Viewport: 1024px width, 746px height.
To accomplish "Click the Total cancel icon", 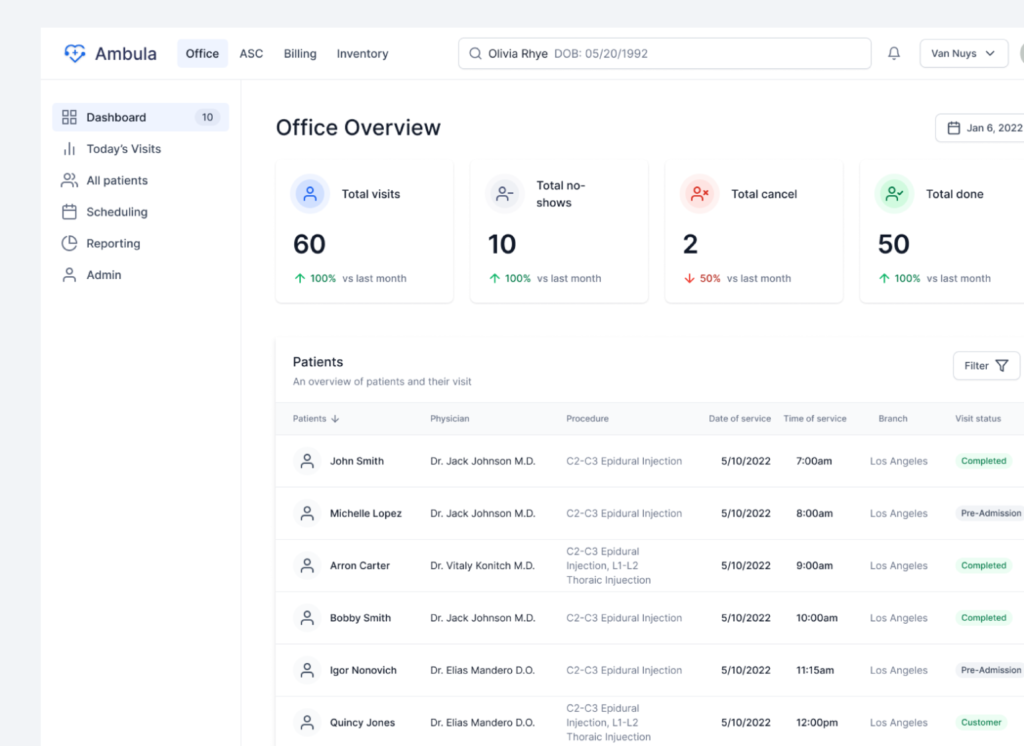I will pyautogui.click(x=700, y=194).
